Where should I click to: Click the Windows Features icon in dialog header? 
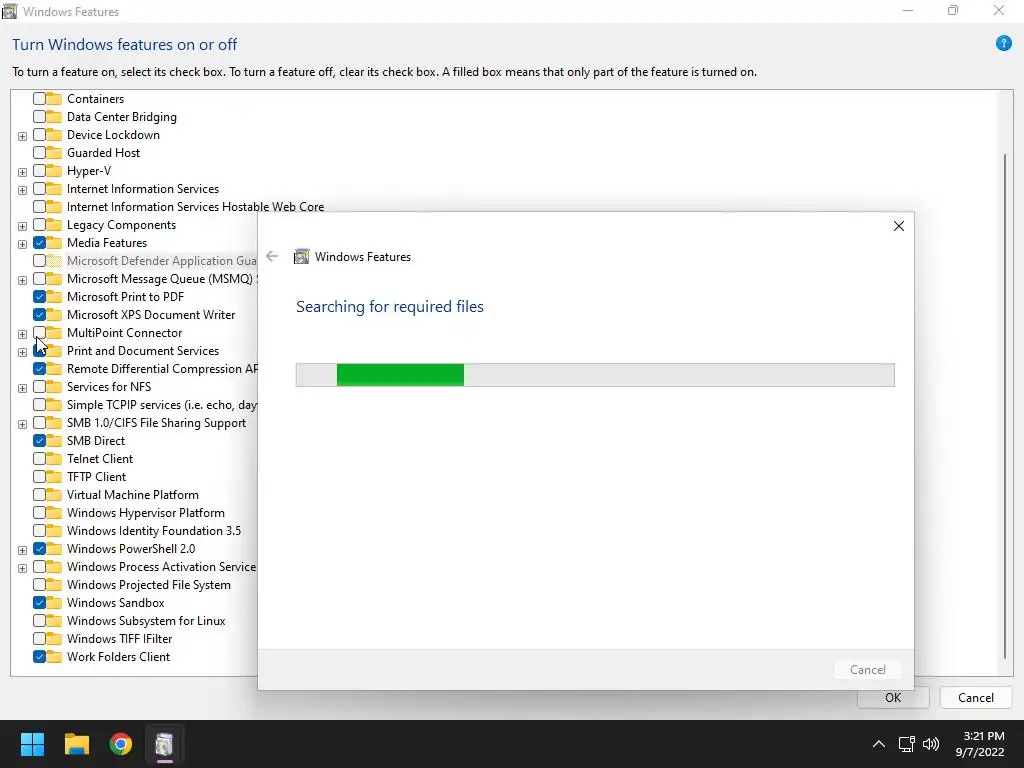[x=301, y=257]
